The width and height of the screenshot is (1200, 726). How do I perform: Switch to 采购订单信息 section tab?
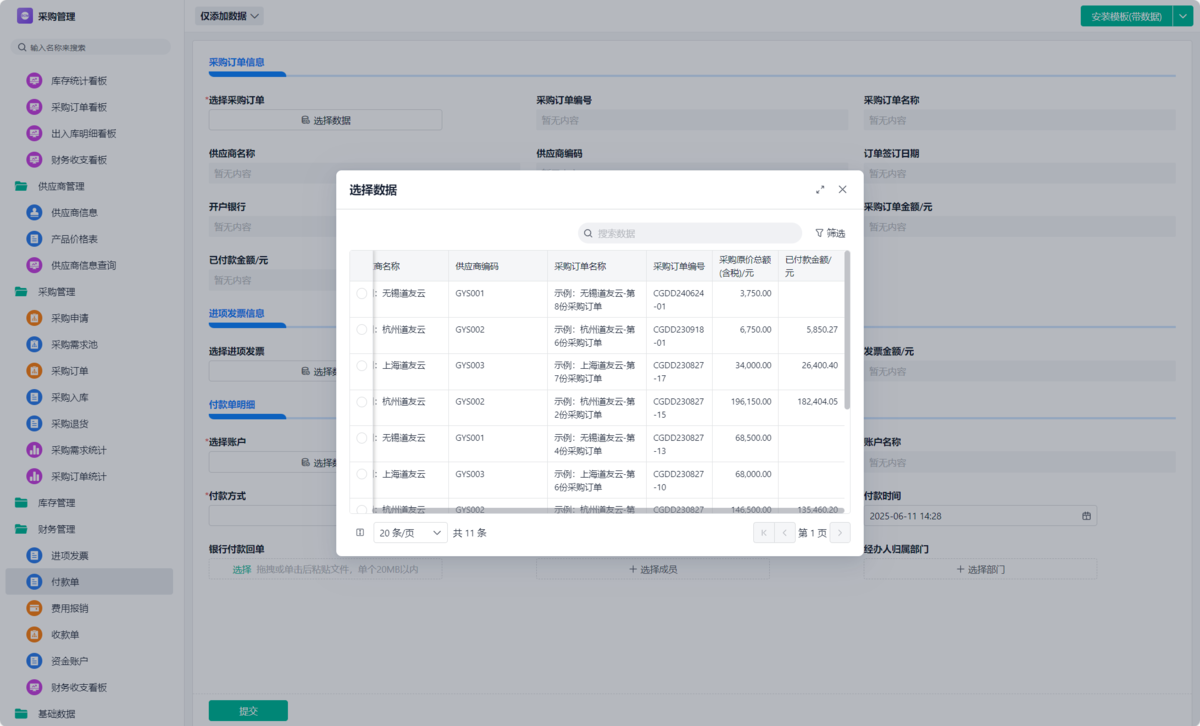pos(237,62)
